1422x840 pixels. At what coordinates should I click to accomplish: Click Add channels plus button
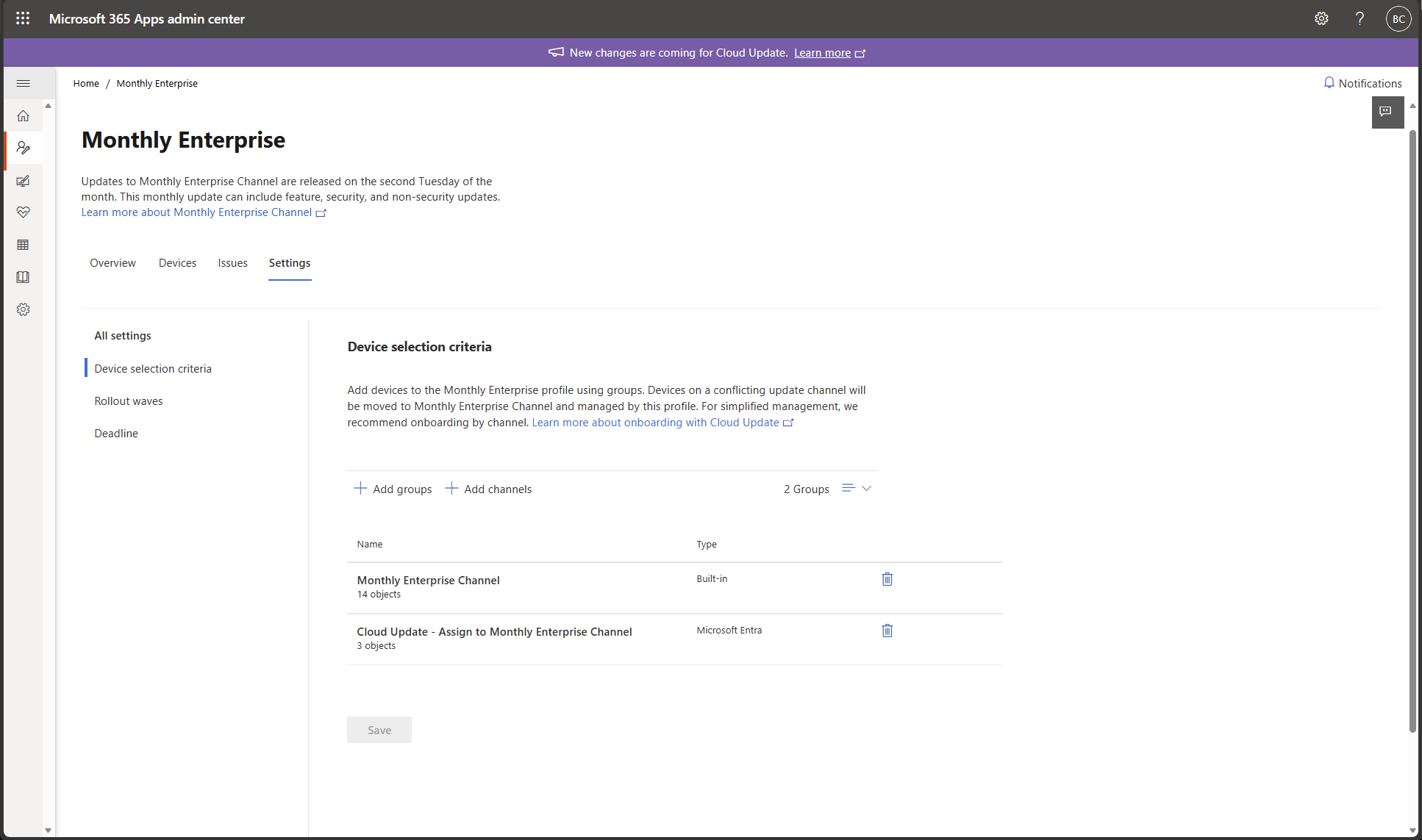click(x=489, y=489)
